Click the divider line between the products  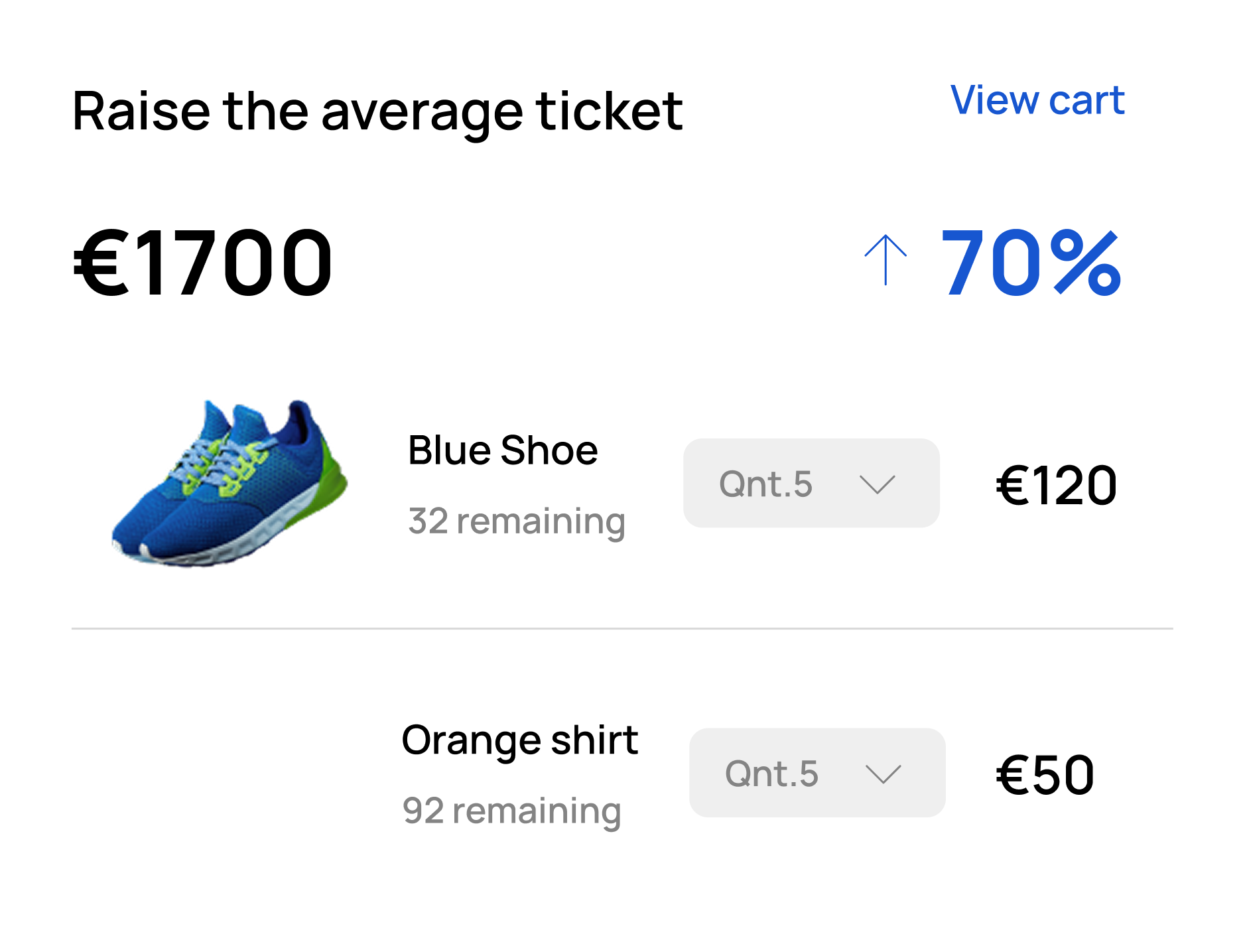pyautogui.click(x=622, y=628)
